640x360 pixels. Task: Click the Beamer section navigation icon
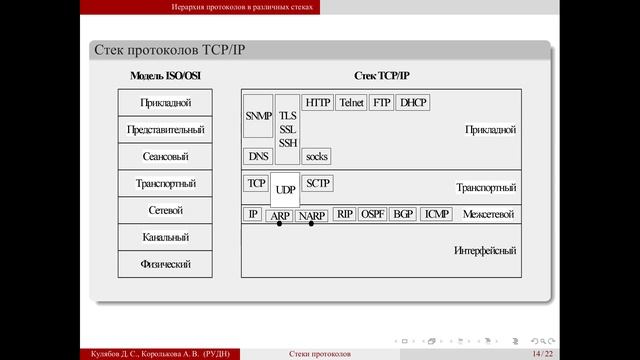pyautogui.click(x=488, y=341)
